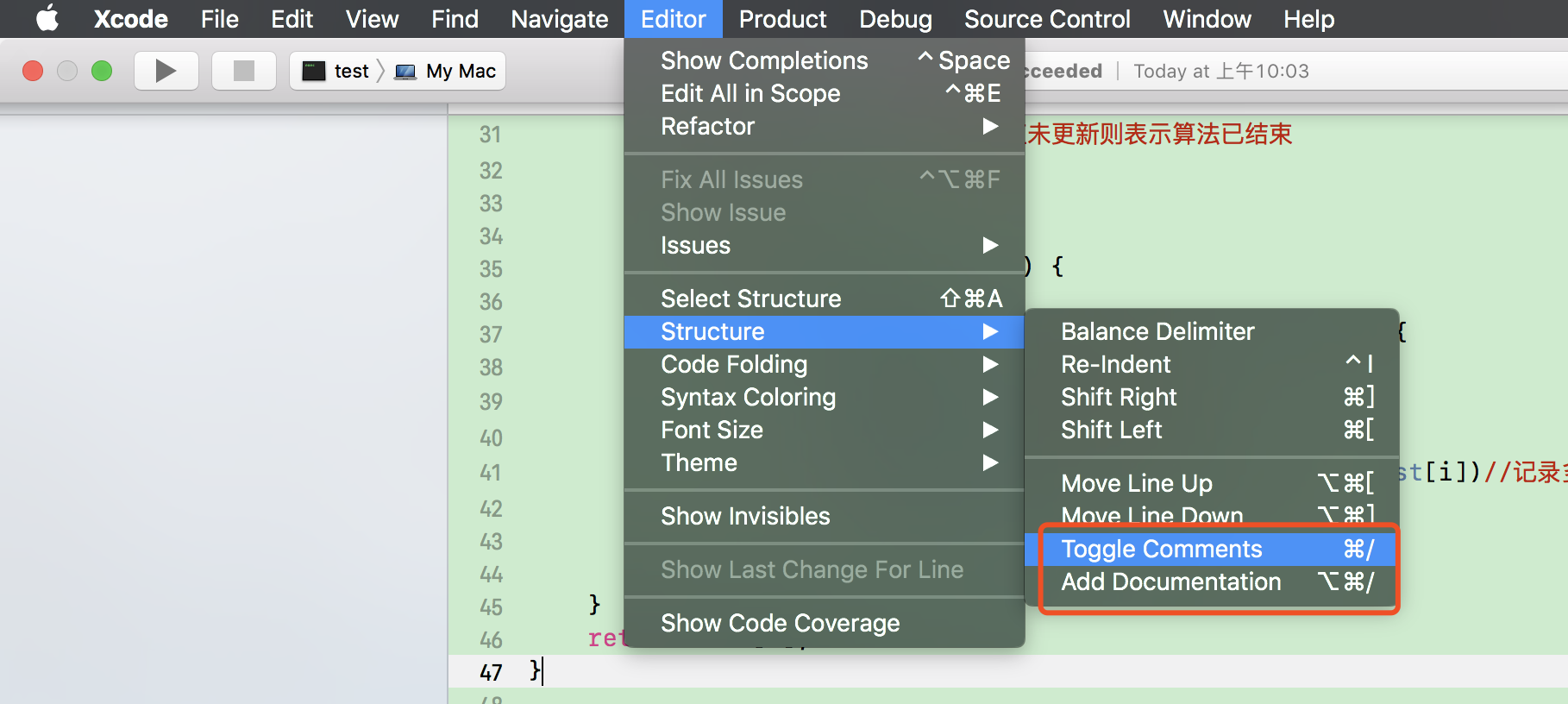This screenshot has width=1568, height=704.
Task: Open the Product menu
Action: click(x=783, y=19)
